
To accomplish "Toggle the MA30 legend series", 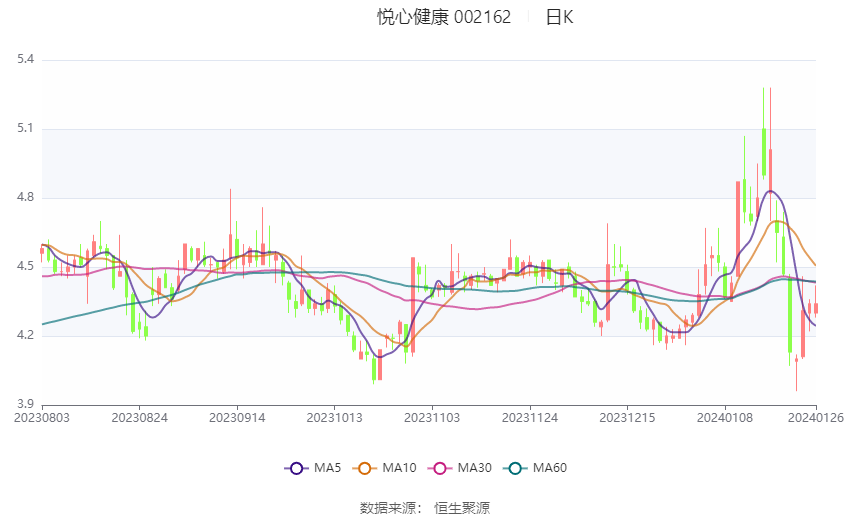I will 460,468.
